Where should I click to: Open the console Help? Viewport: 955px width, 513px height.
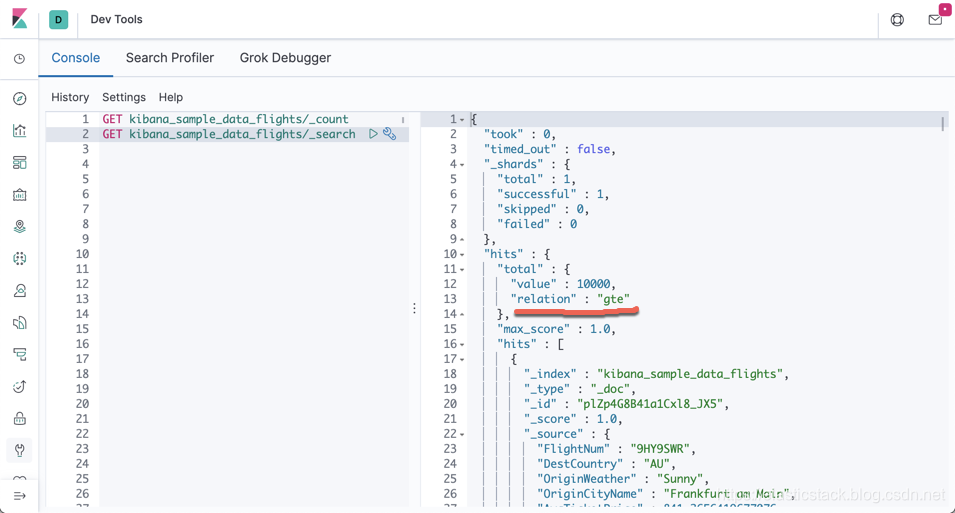[x=171, y=97]
